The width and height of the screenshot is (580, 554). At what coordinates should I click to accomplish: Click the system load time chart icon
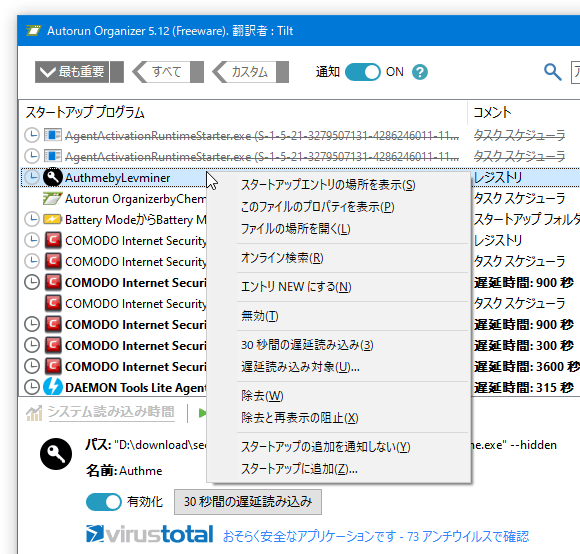coord(34,413)
